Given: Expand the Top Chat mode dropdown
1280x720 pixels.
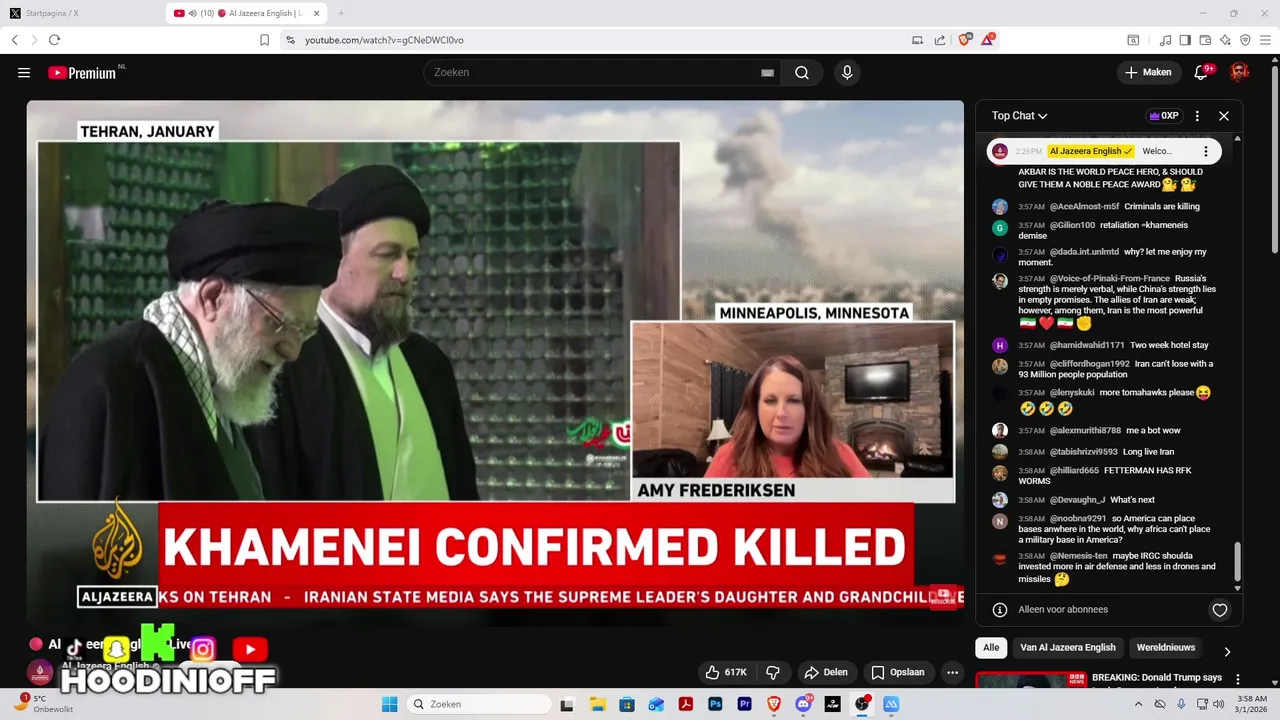Looking at the screenshot, I should pyautogui.click(x=1019, y=116).
